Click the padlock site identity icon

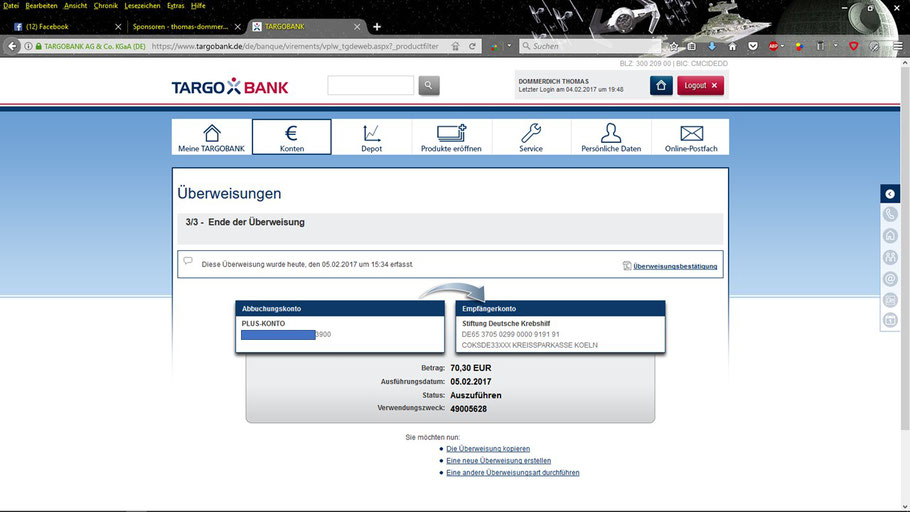(38, 46)
